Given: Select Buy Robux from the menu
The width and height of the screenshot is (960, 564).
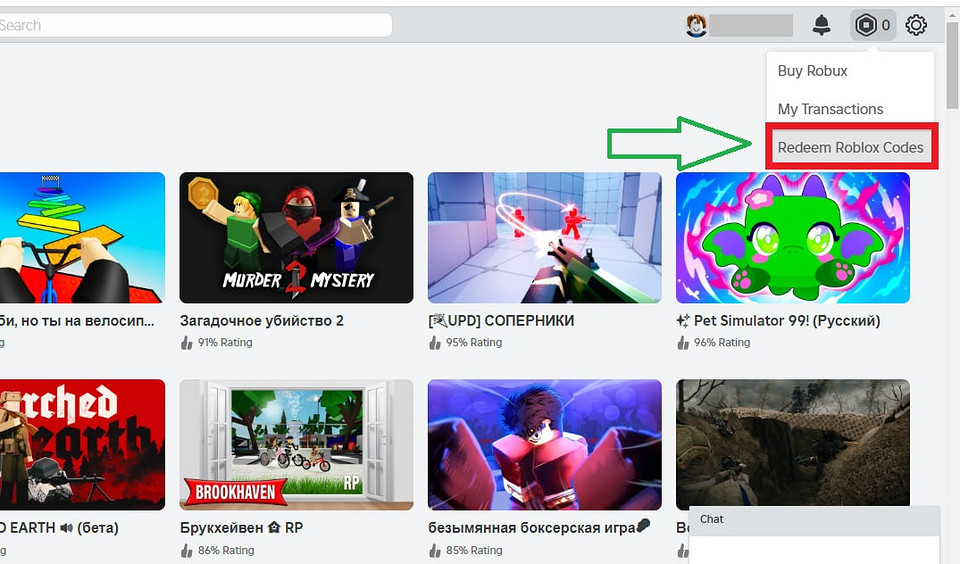Looking at the screenshot, I should 812,71.
